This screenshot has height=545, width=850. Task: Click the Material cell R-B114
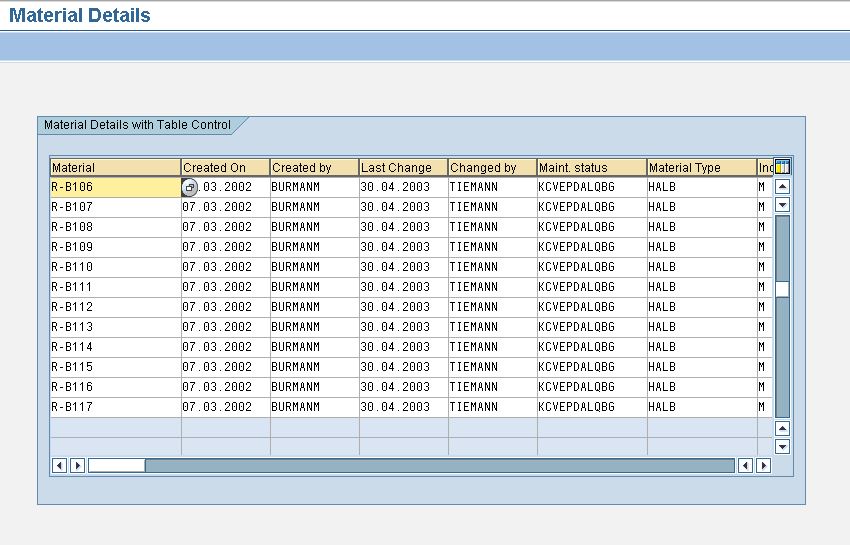115,347
